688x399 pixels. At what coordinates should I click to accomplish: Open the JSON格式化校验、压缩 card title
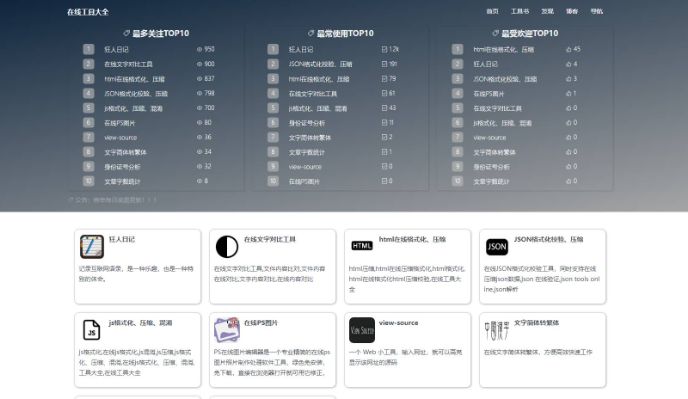548,239
